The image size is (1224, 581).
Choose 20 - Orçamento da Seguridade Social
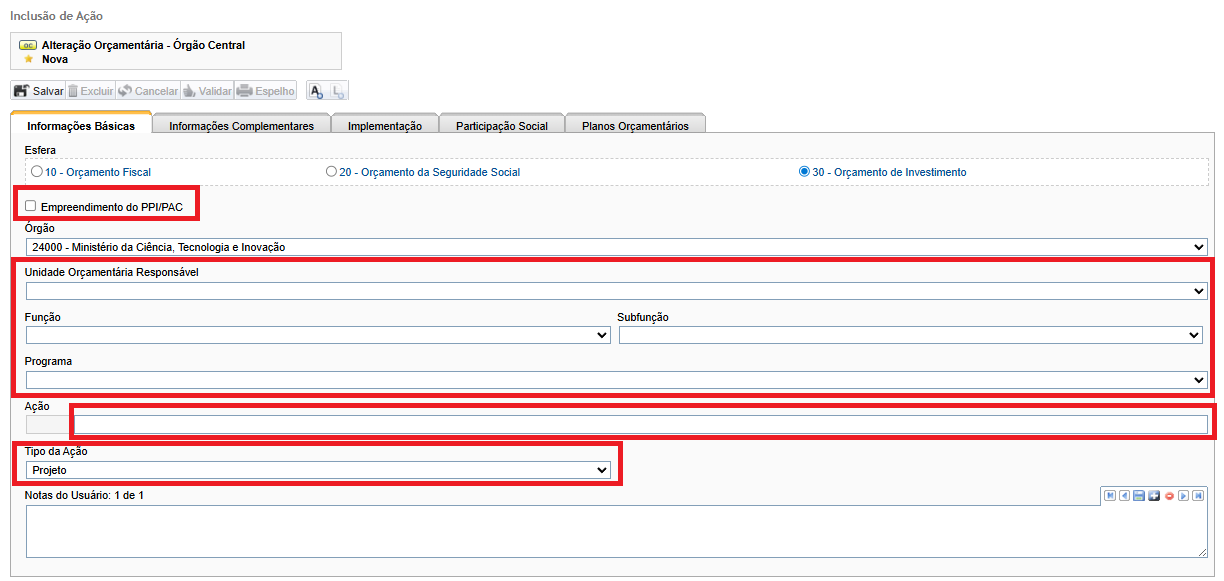tap(331, 172)
